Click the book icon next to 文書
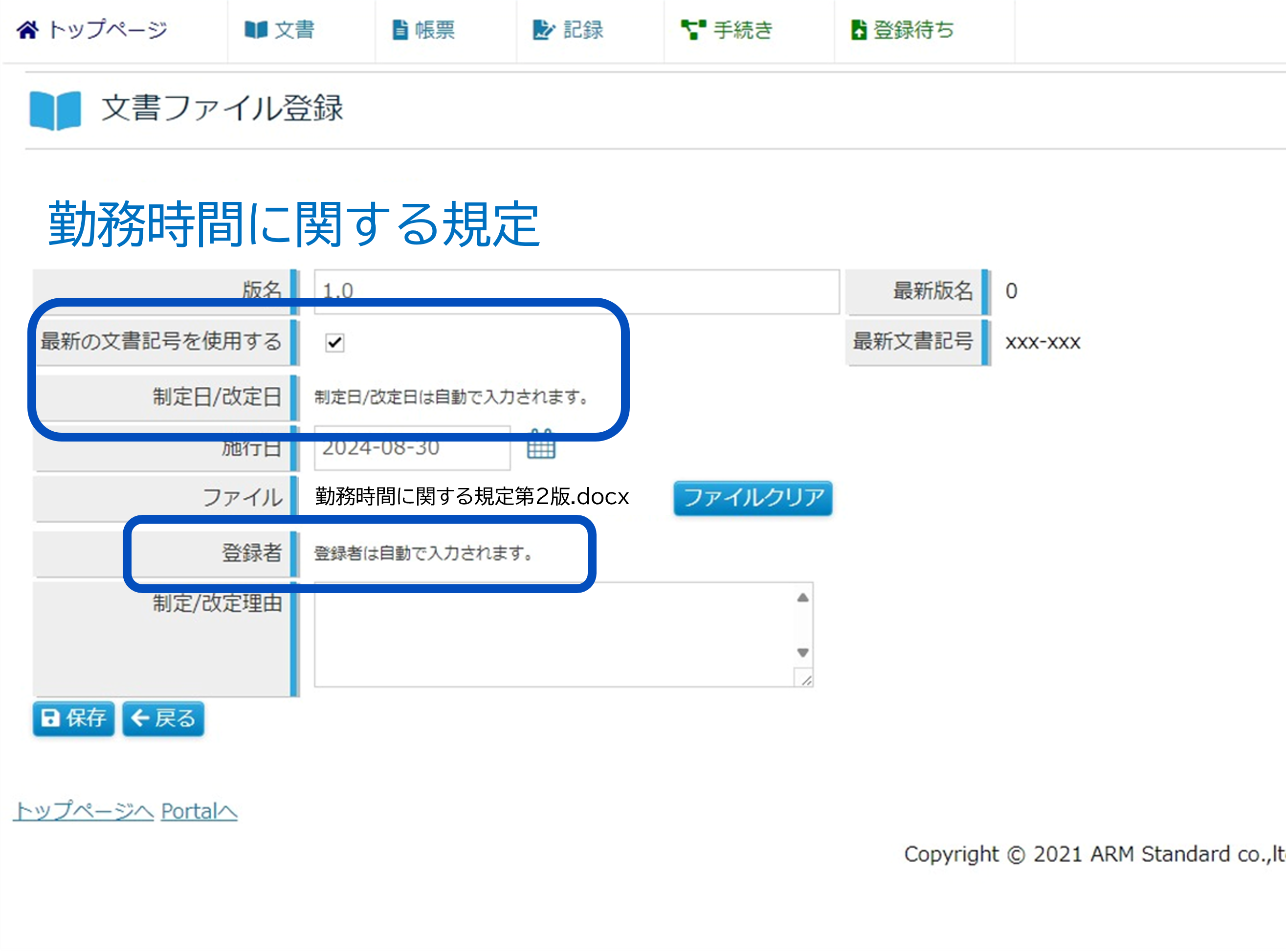This screenshot has width=1286, height=952. pos(256,29)
